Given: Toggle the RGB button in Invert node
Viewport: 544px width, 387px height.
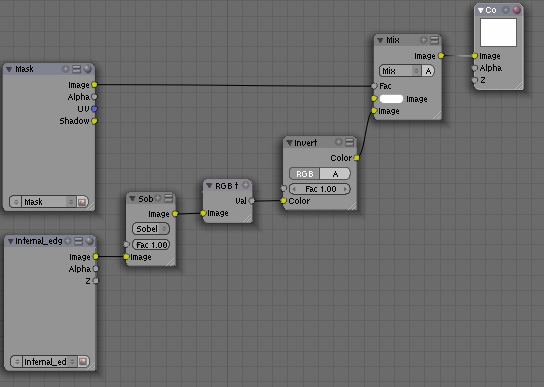Looking at the screenshot, I should coord(304,174).
